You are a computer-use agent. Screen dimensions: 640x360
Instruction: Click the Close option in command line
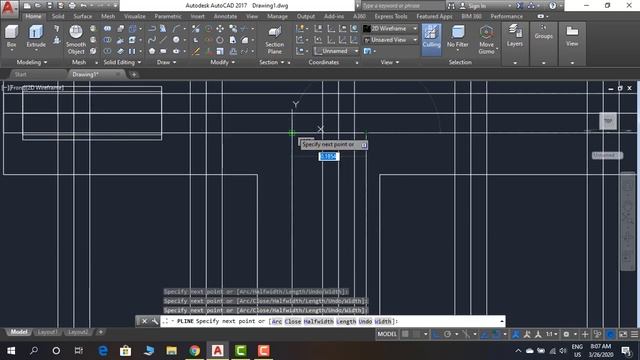pyautogui.click(x=293, y=321)
